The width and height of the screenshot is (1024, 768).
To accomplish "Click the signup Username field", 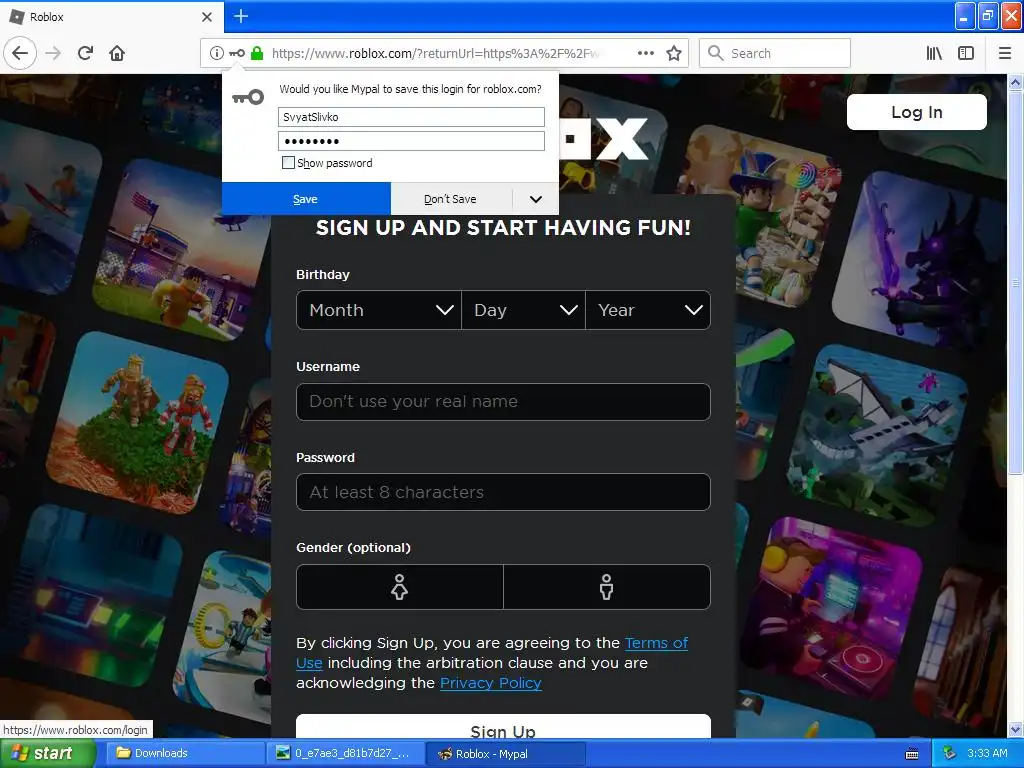I will click(x=503, y=402).
